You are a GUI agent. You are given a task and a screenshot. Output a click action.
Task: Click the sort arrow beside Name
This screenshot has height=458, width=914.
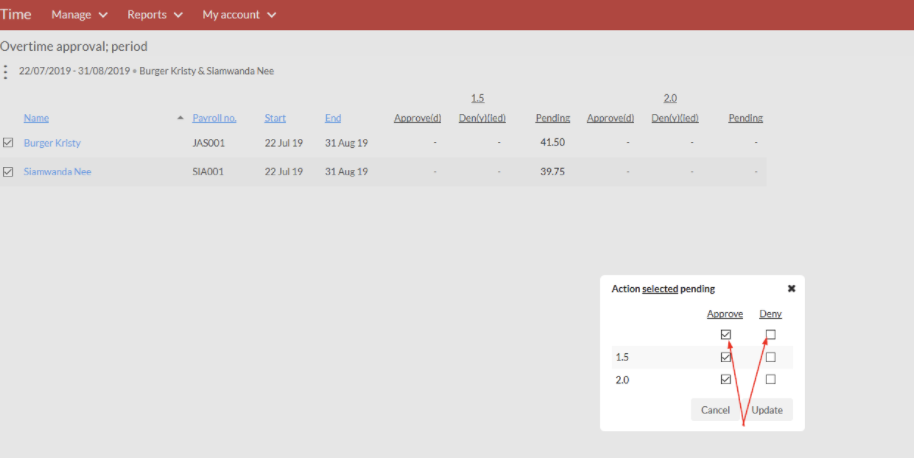(180, 118)
